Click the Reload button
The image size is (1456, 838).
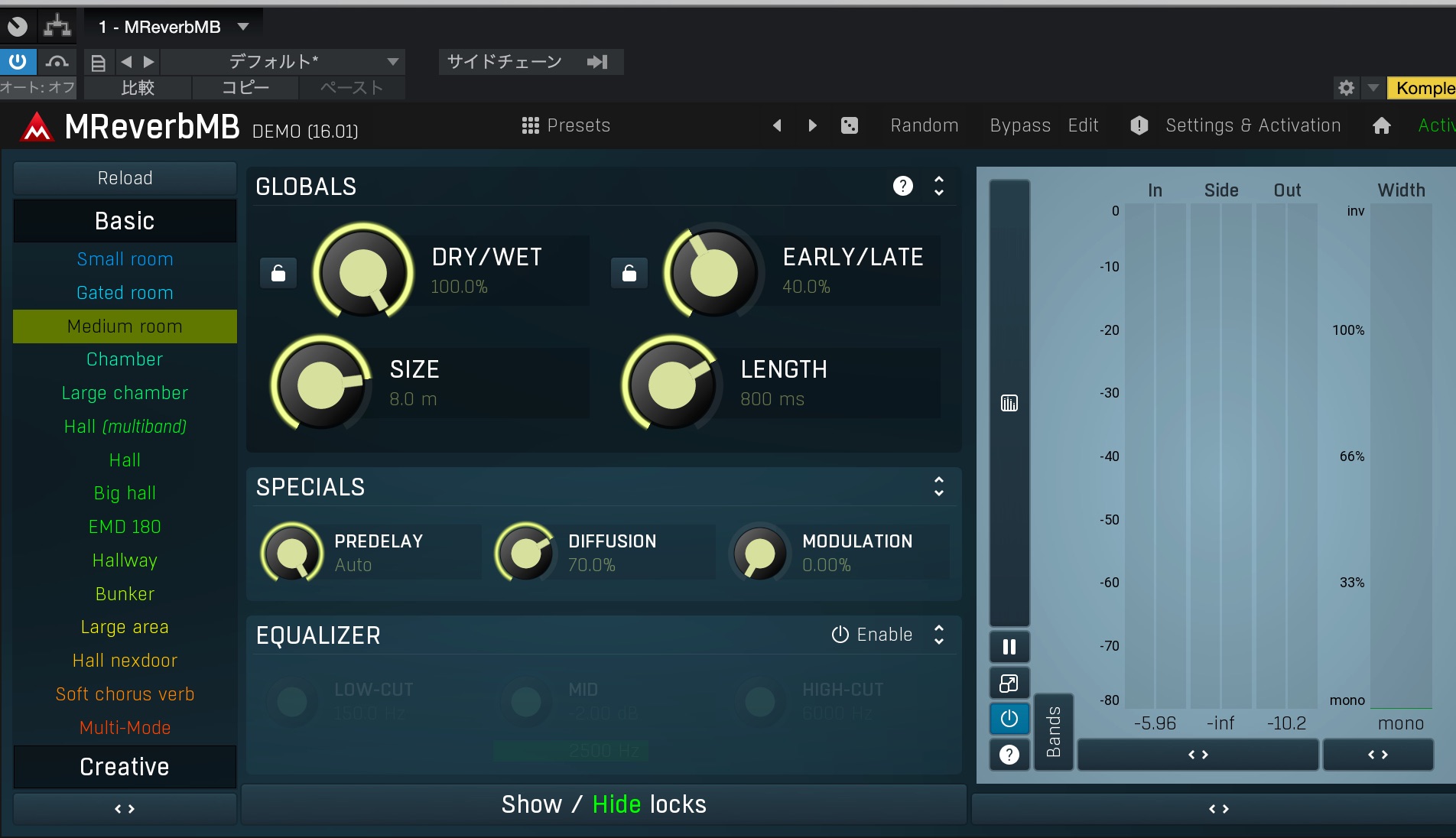pyautogui.click(x=125, y=178)
